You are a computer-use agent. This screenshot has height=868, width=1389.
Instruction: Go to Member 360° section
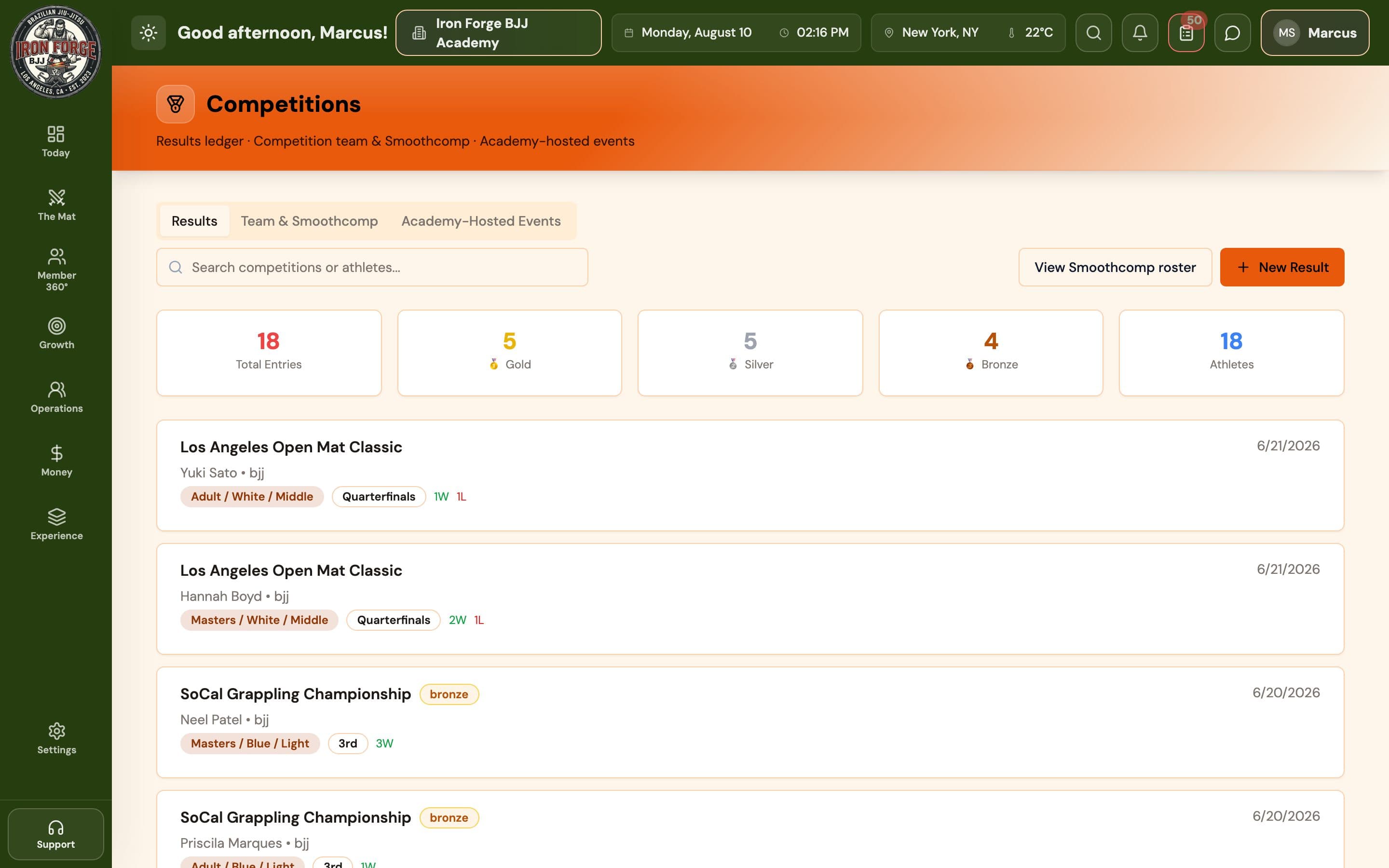coord(55,269)
